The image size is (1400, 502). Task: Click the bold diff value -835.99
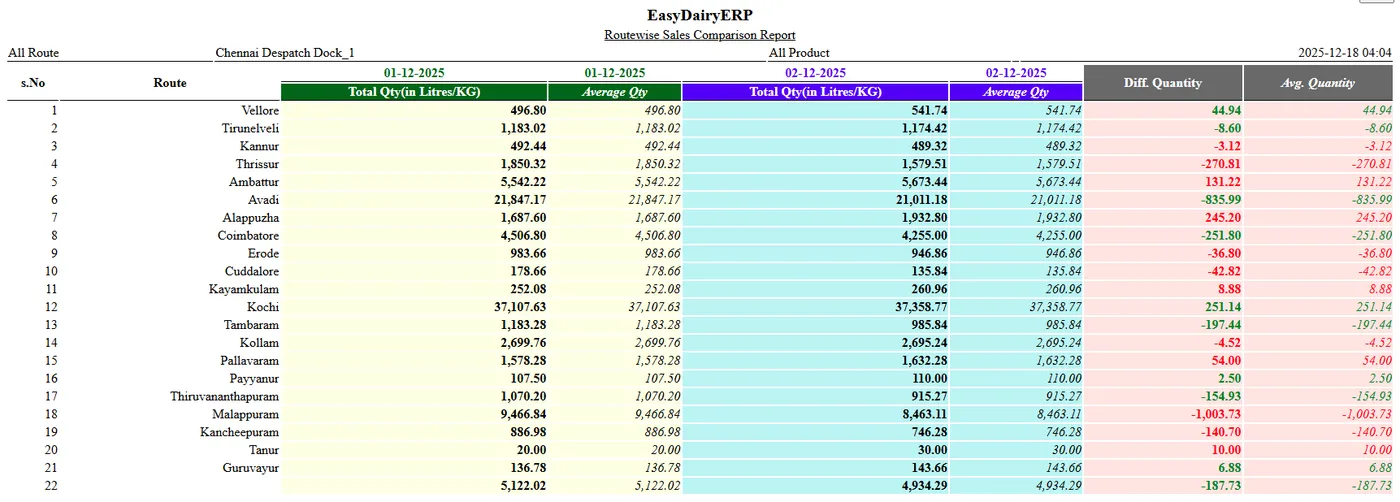(x=1221, y=200)
